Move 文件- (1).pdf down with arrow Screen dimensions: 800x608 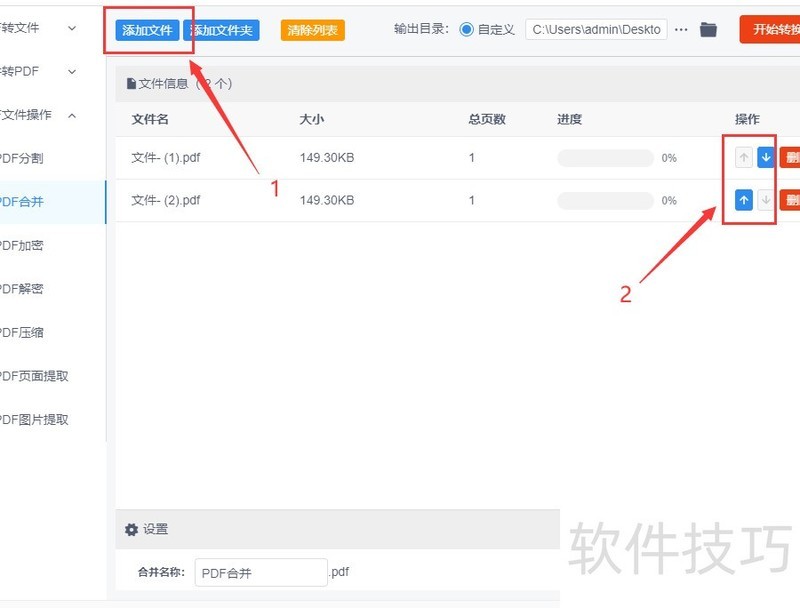(765, 158)
